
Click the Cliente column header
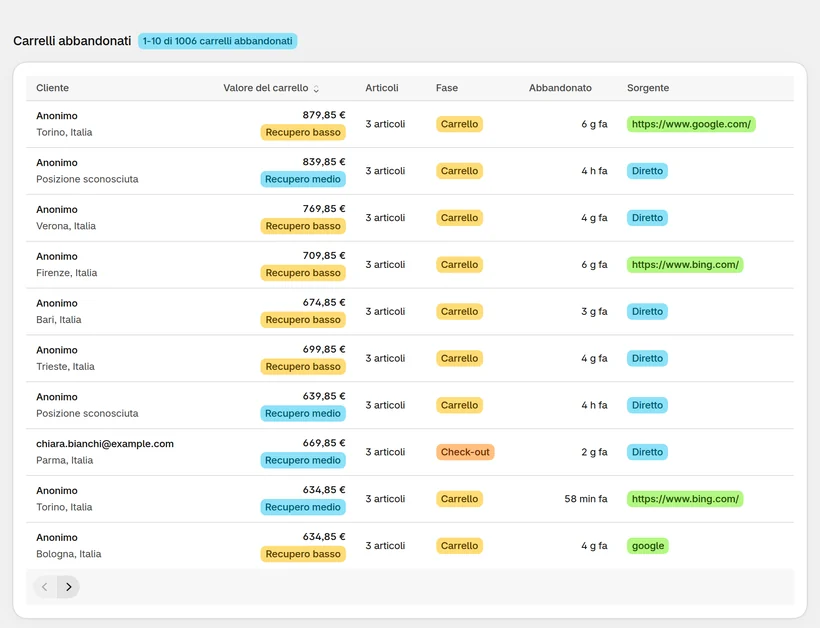point(52,88)
